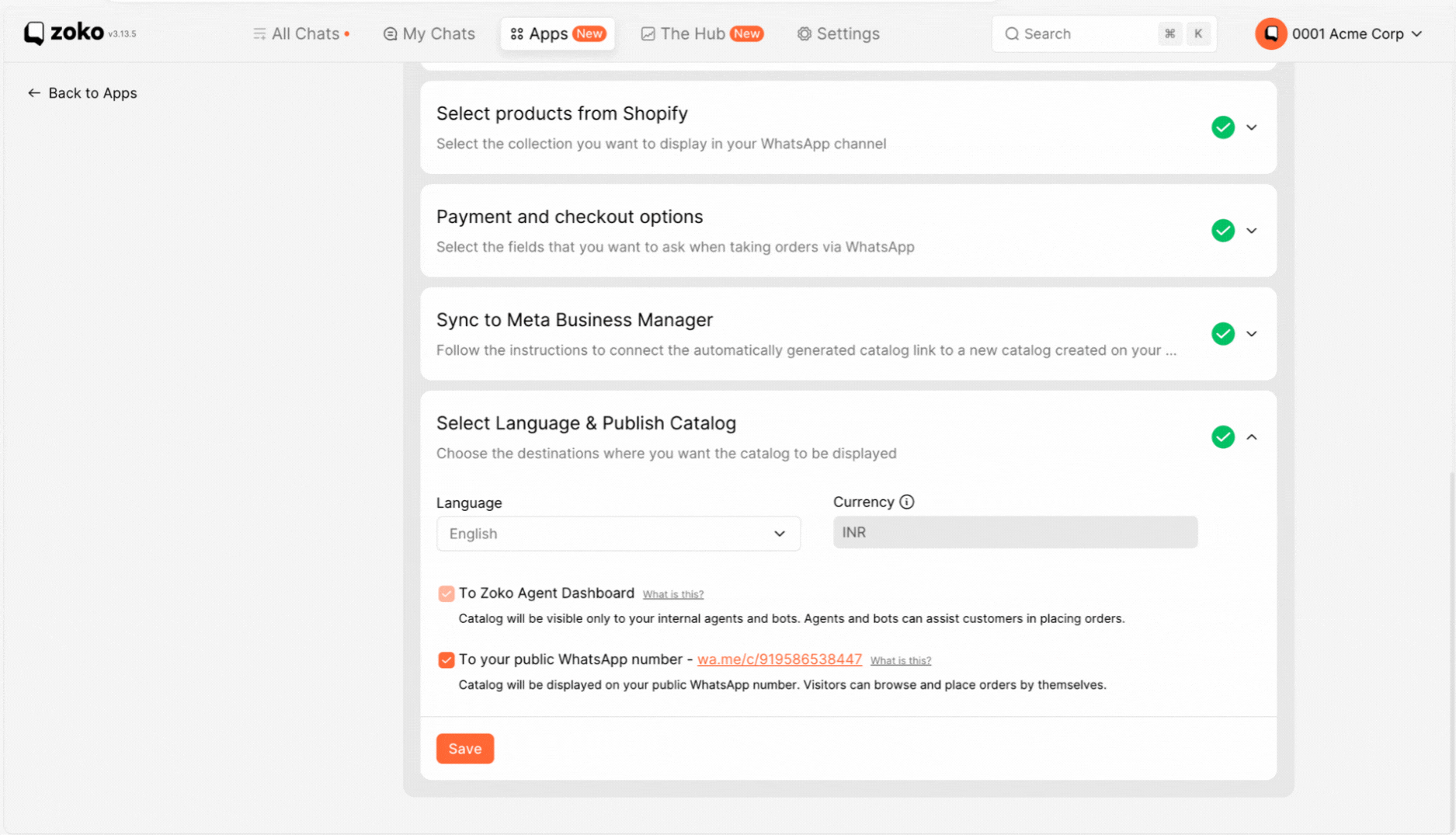Viewport: 1456px width, 835px height.
Task: Click the search magnifier icon
Action: click(x=1012, y=33)
